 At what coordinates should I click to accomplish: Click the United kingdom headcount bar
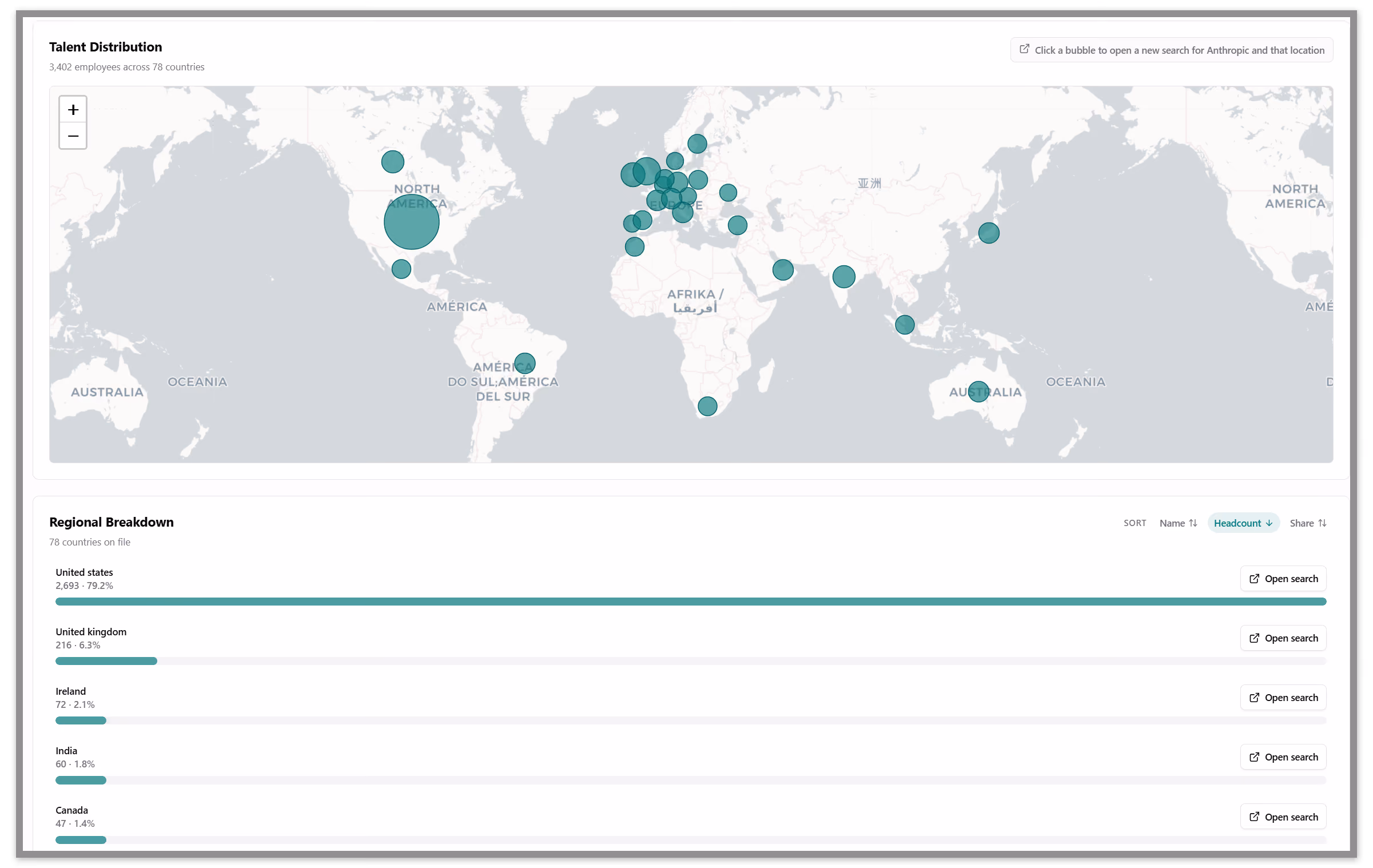click(106, 661)
